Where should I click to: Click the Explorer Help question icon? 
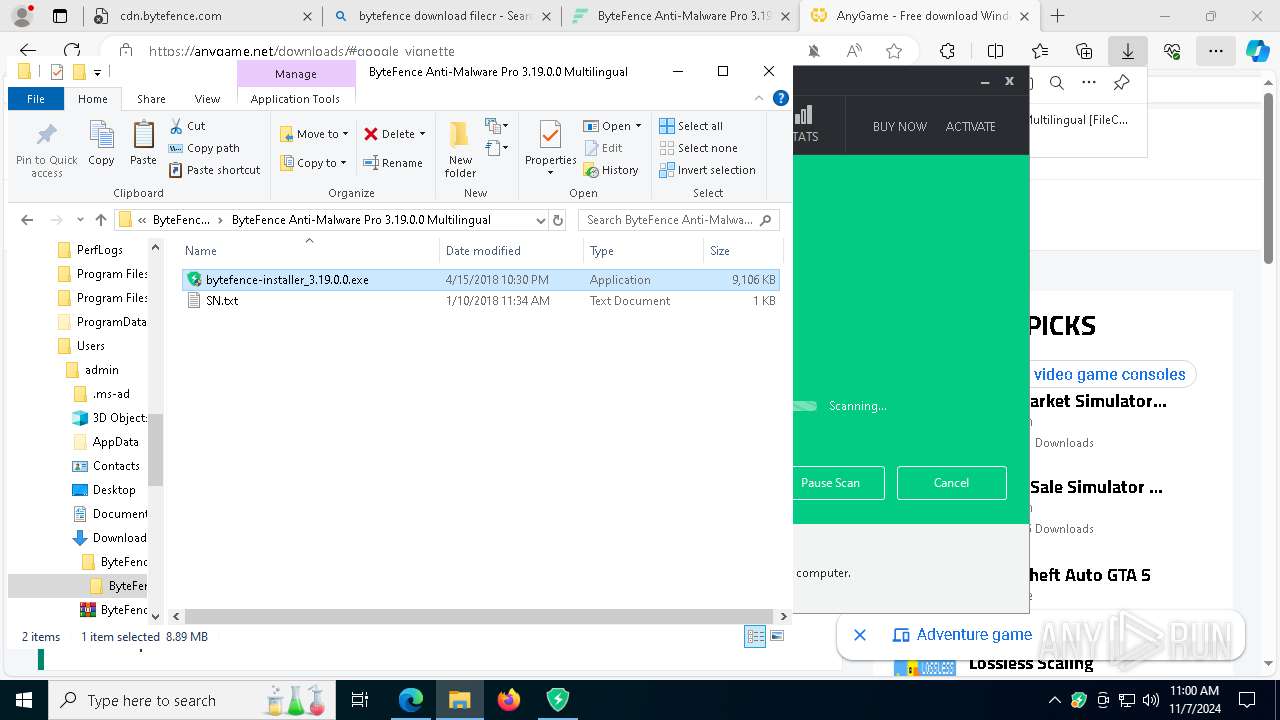coord(781,98)
